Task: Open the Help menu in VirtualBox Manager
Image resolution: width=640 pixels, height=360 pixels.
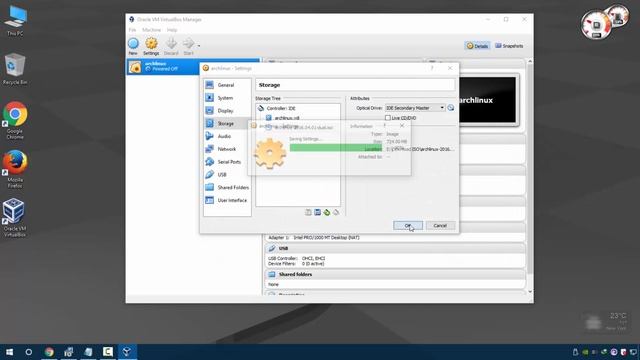Action: [172, 30]
